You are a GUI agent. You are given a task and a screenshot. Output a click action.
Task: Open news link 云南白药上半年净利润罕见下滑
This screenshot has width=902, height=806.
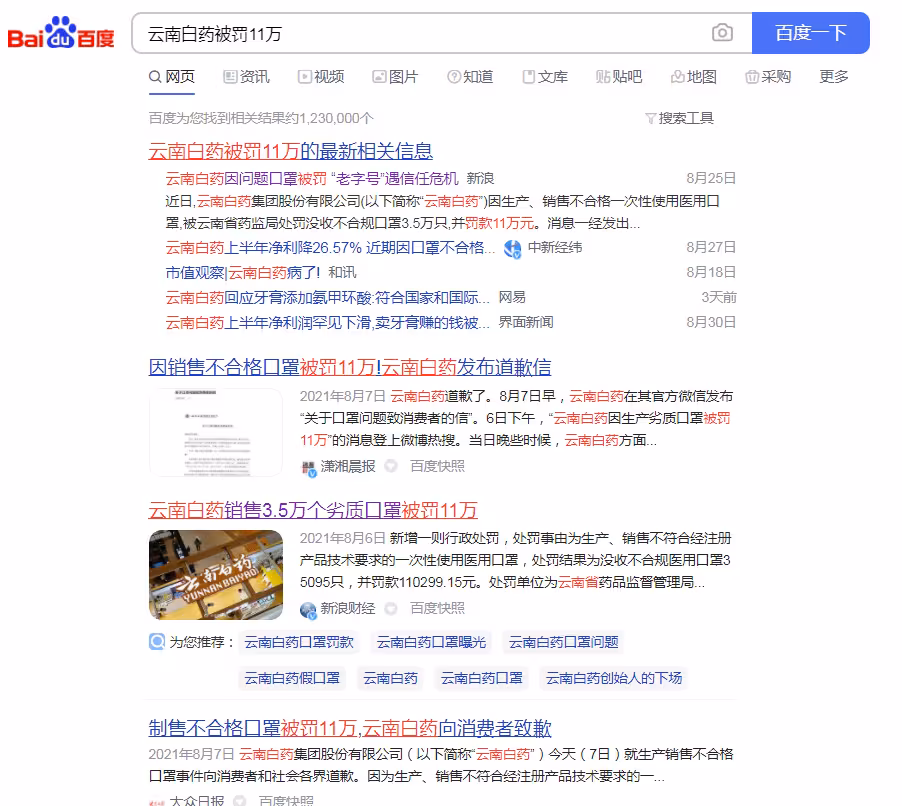[x=328, y=323]
